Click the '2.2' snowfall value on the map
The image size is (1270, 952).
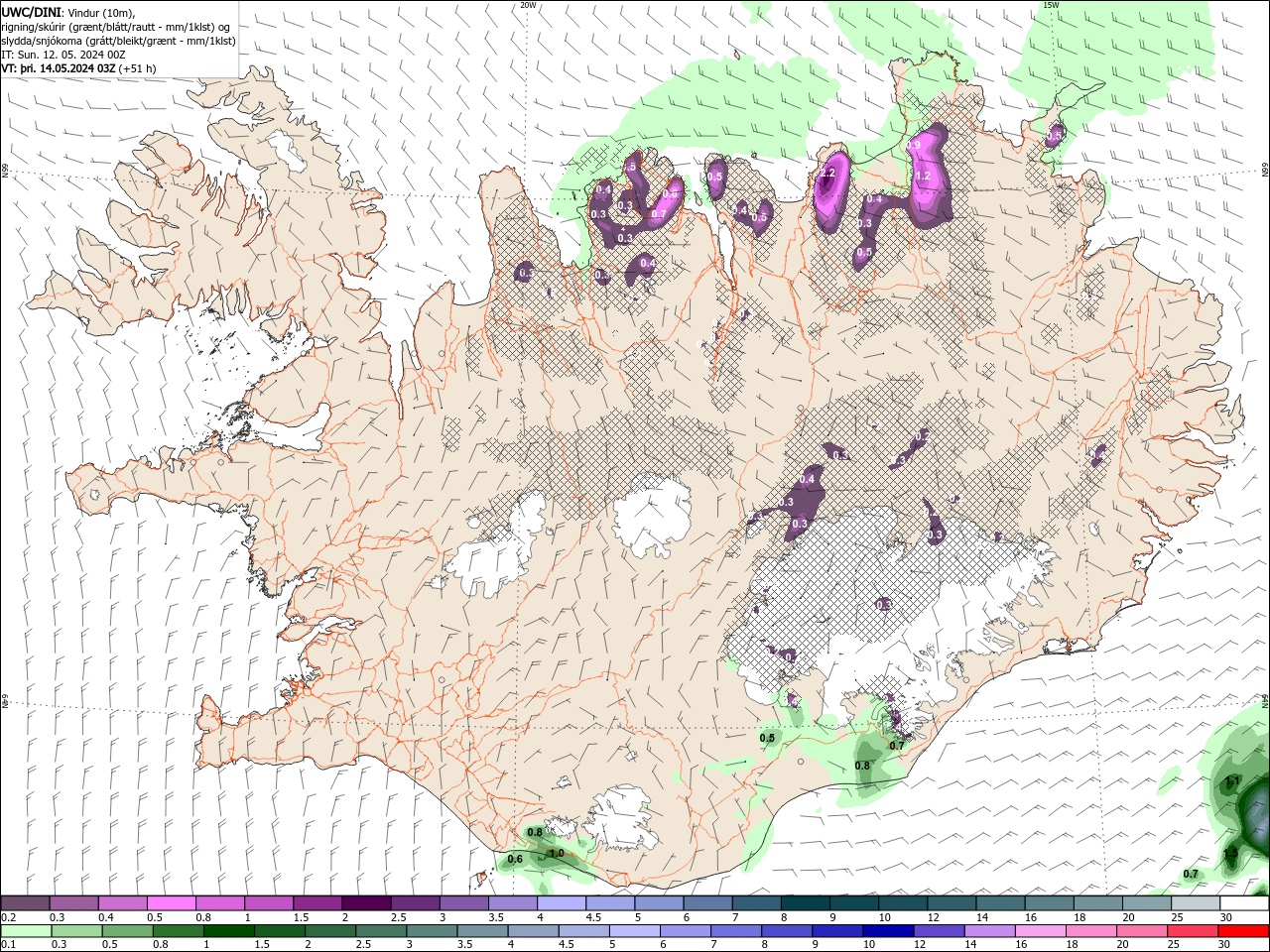[827, 174]
